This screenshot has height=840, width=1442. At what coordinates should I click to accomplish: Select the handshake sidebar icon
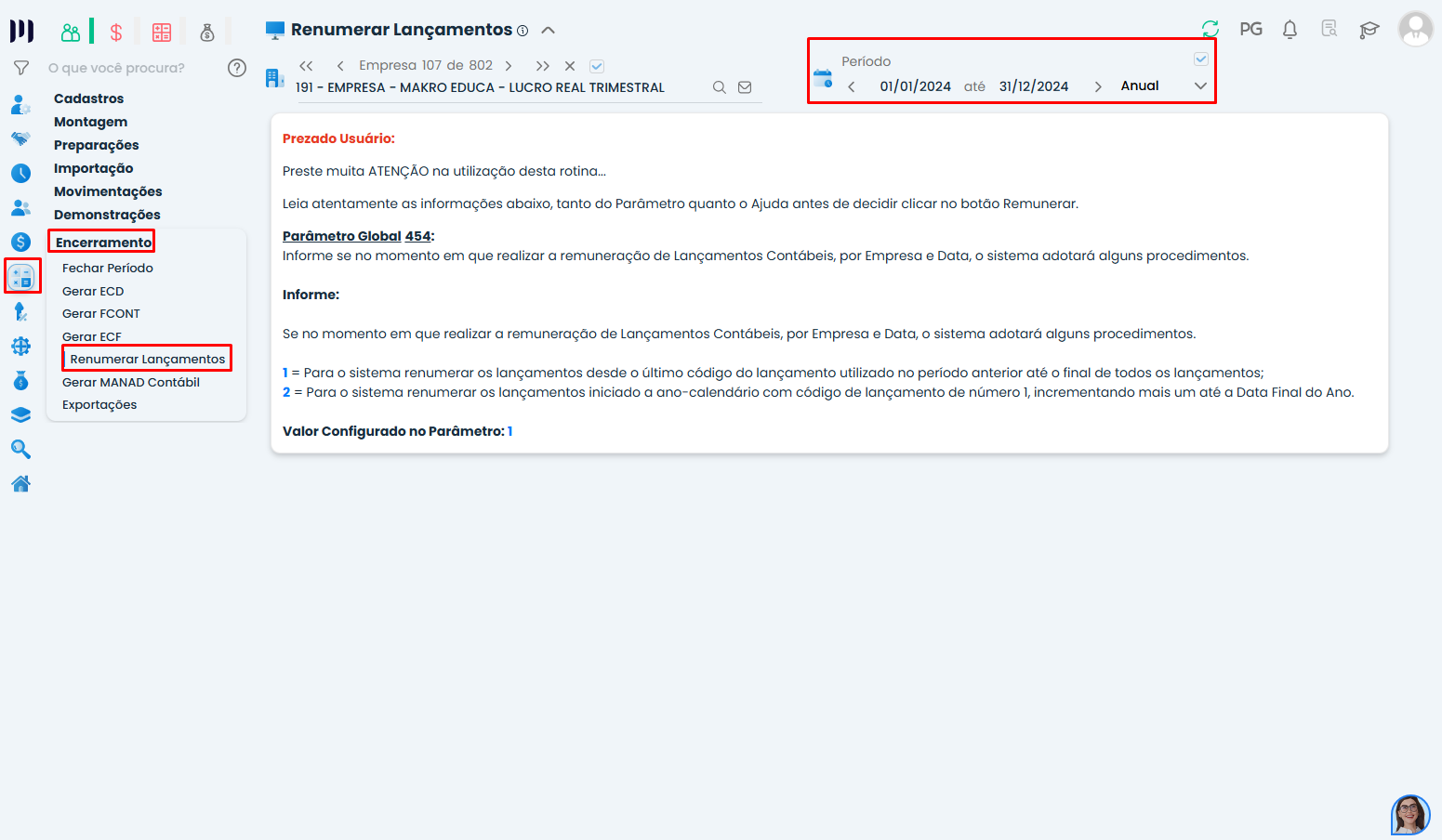tap(21, 138)
